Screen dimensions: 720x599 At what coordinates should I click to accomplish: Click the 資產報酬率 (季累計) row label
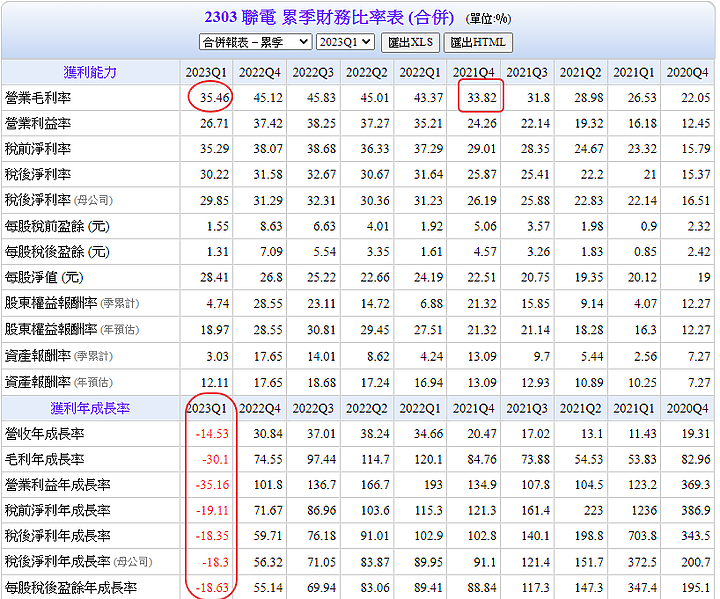(x=58, y=356)
